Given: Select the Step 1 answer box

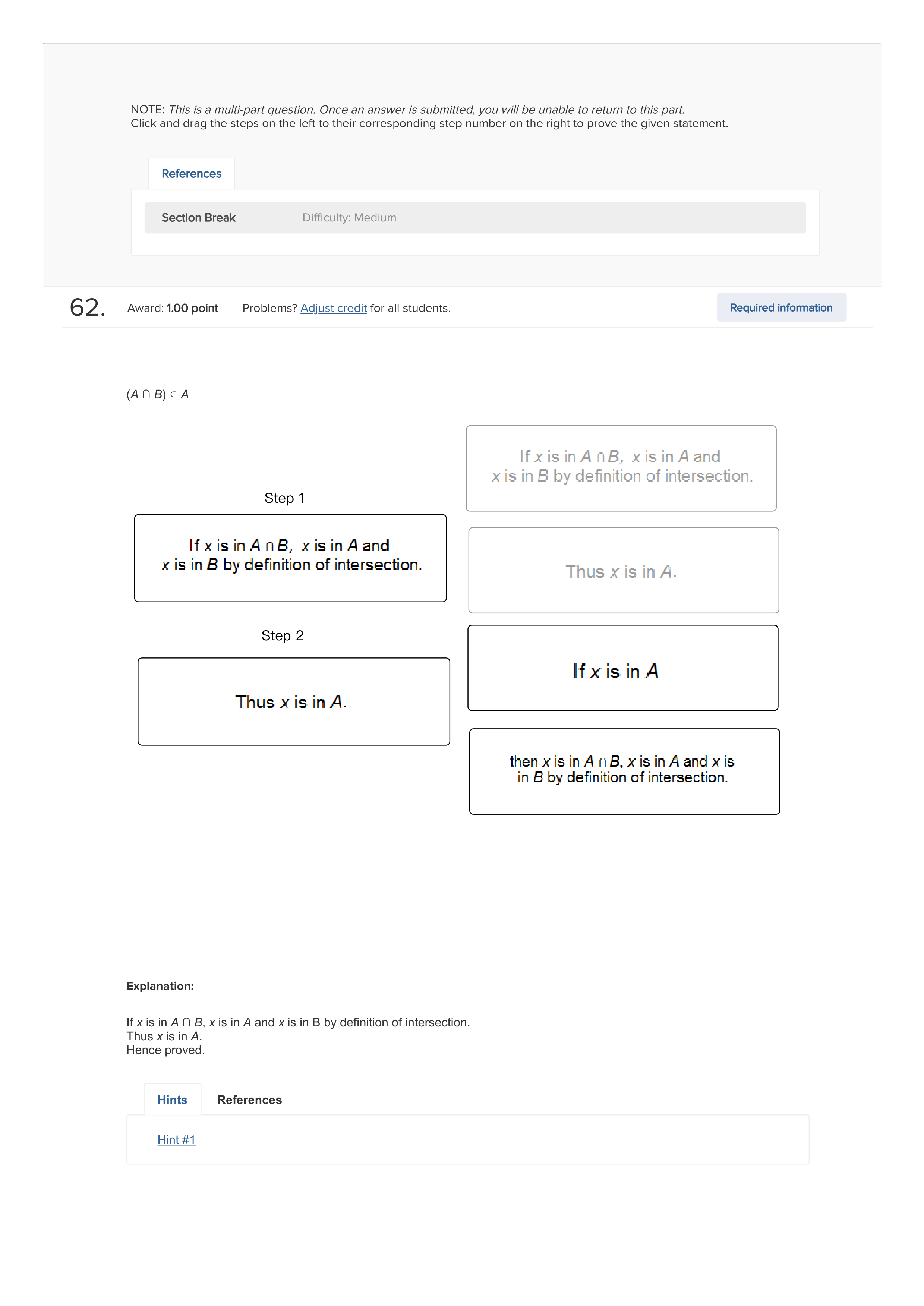Looking at the screenshot, I should [290, 558].
